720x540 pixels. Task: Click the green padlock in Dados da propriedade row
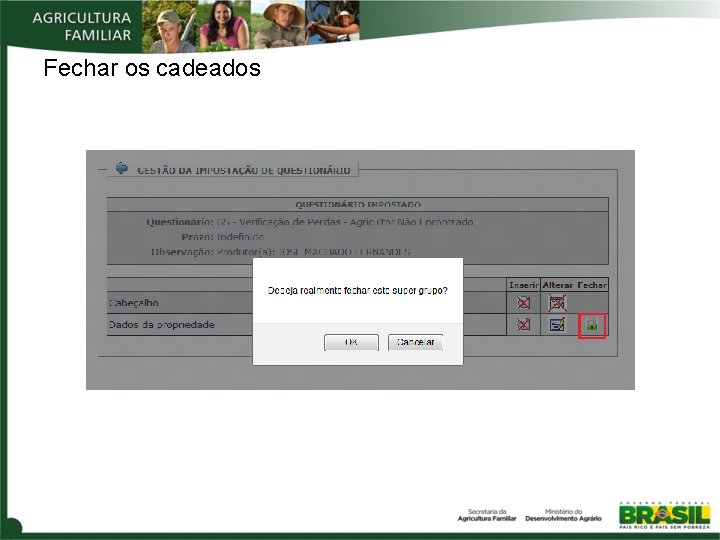[592, 325]
